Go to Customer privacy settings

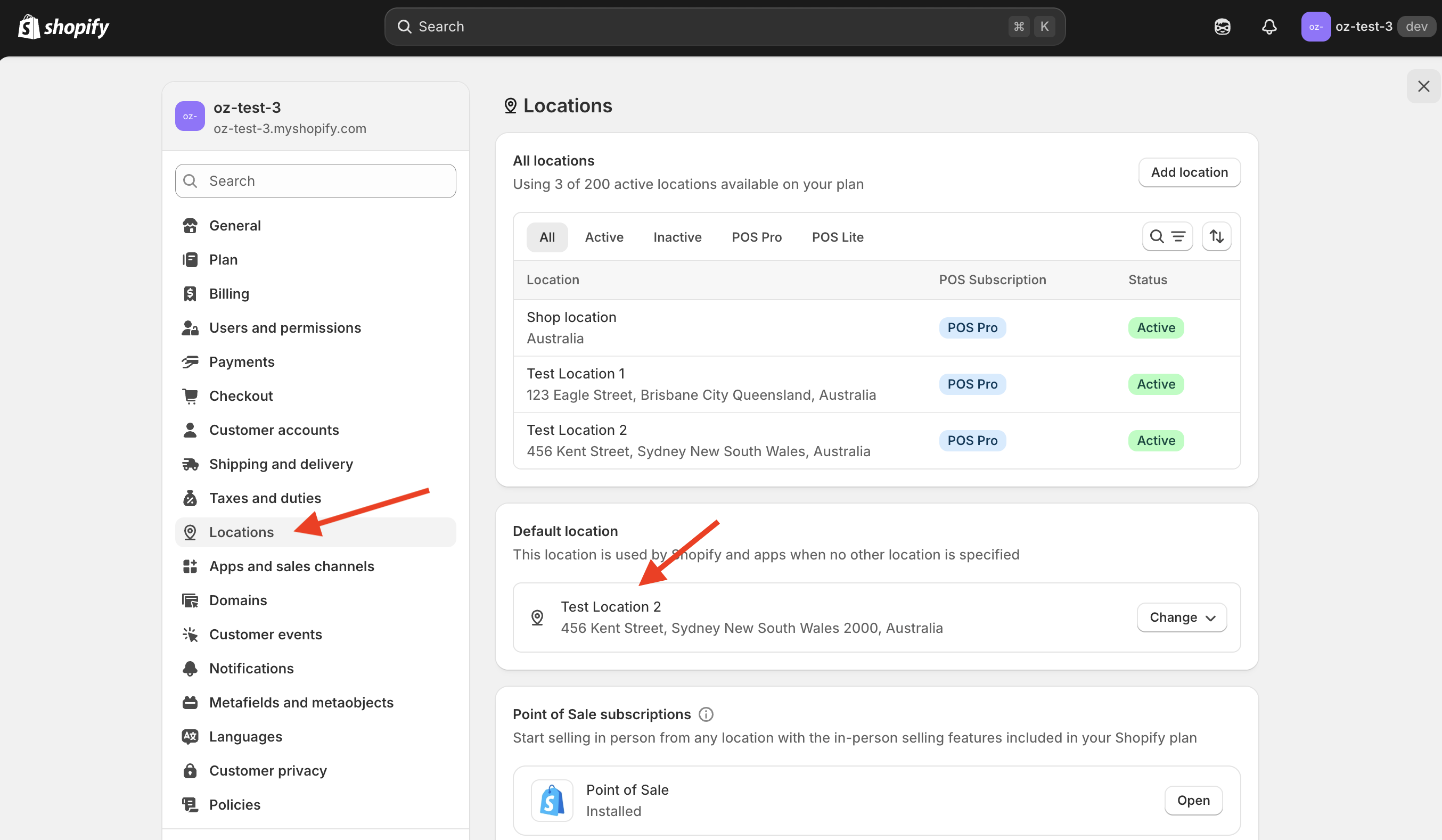[x=267, y=770]
